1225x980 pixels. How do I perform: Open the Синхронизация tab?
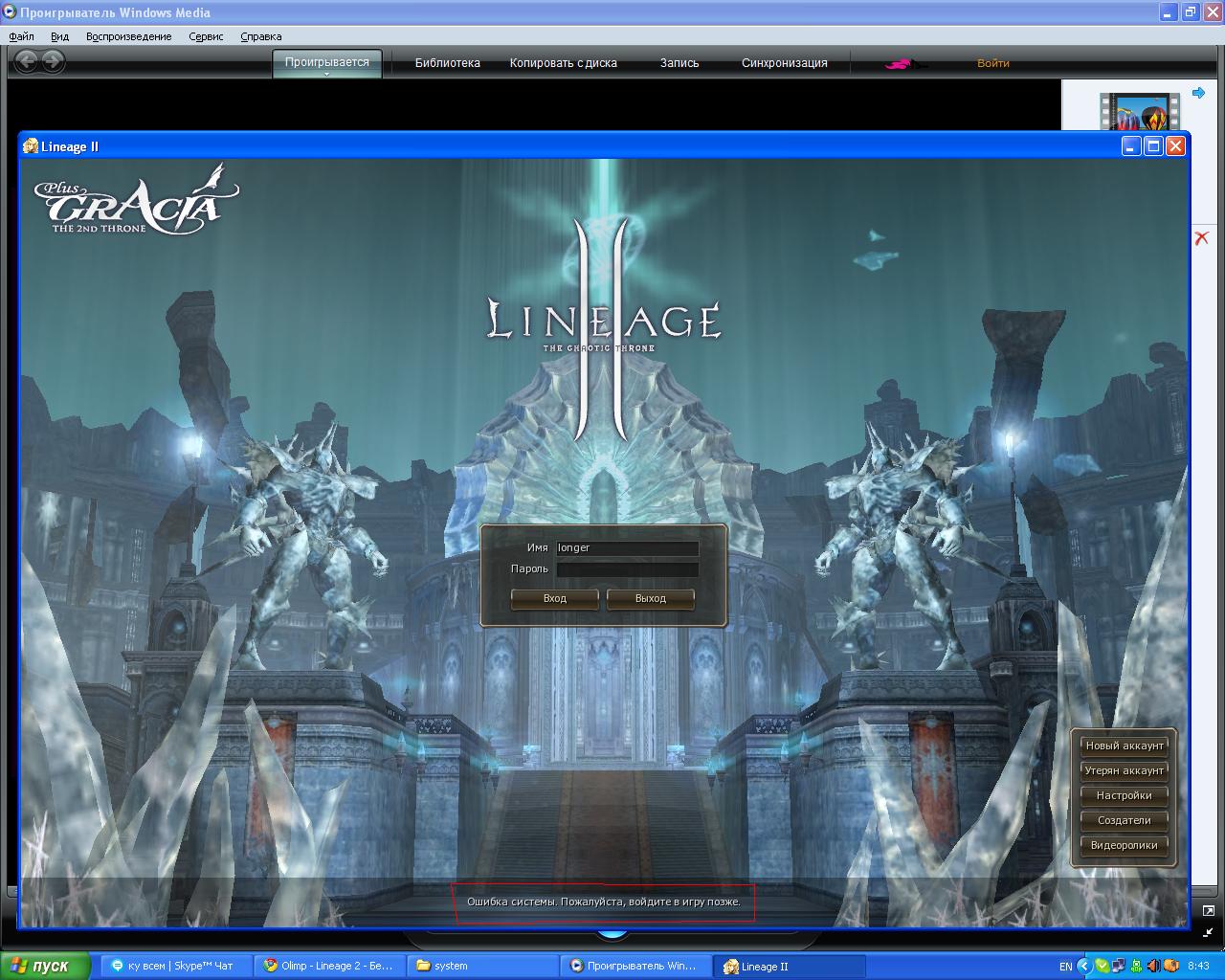[x=784, y=63]
